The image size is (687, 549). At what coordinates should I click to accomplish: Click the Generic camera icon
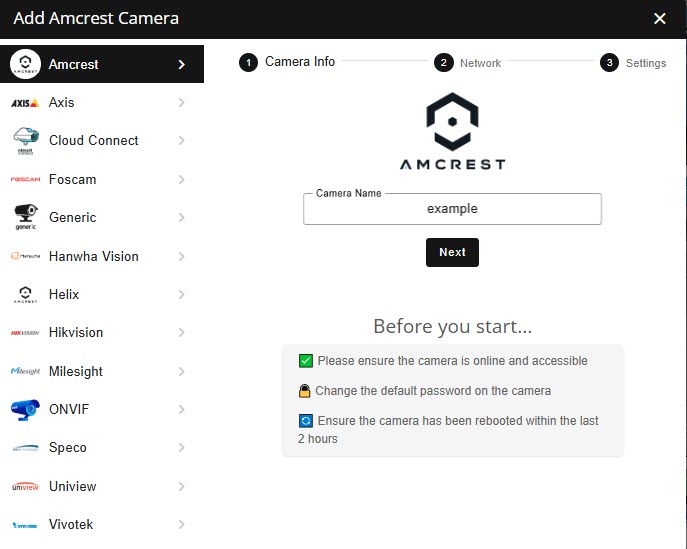[25, 218]
